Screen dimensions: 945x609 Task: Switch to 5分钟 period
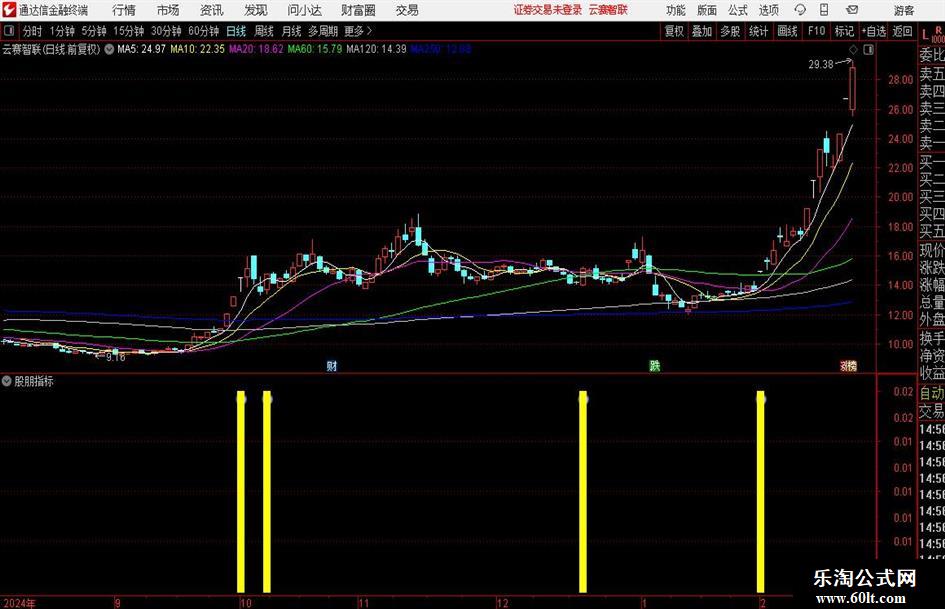point(93,31)
